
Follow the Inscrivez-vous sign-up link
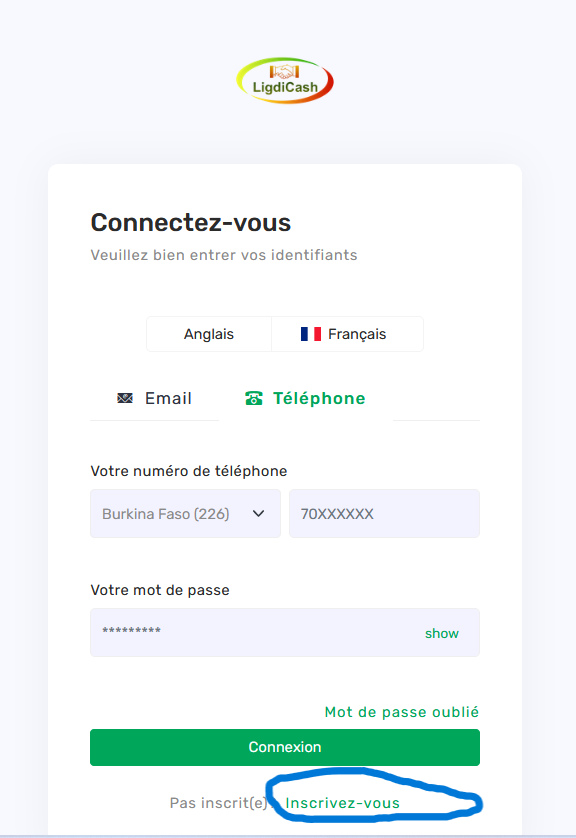[x=343, y=803]
